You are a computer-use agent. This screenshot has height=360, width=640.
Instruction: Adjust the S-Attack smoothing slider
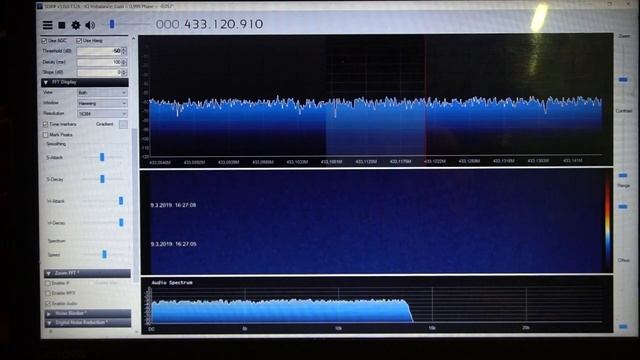point(102,157)
